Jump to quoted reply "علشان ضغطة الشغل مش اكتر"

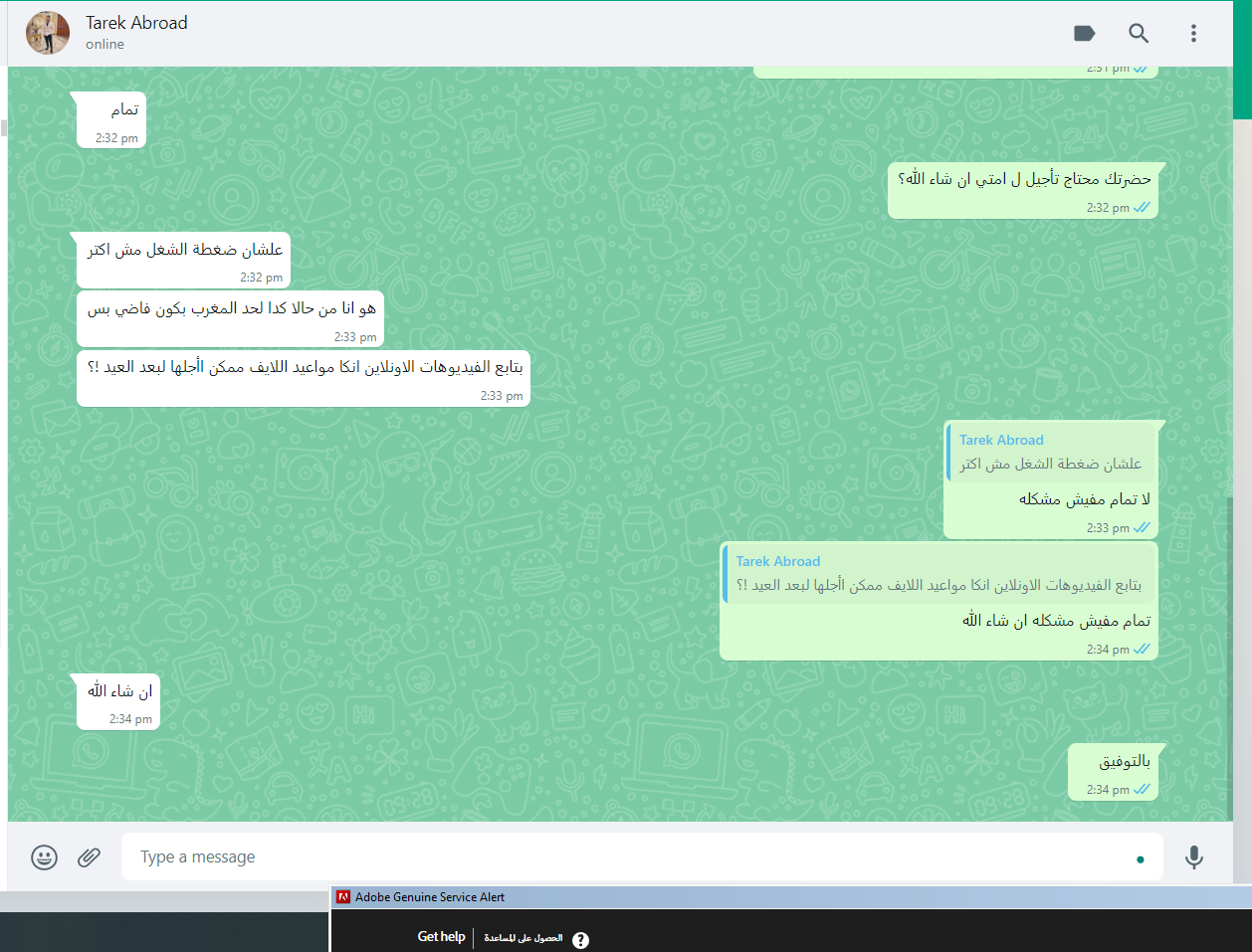point(1051,453)
